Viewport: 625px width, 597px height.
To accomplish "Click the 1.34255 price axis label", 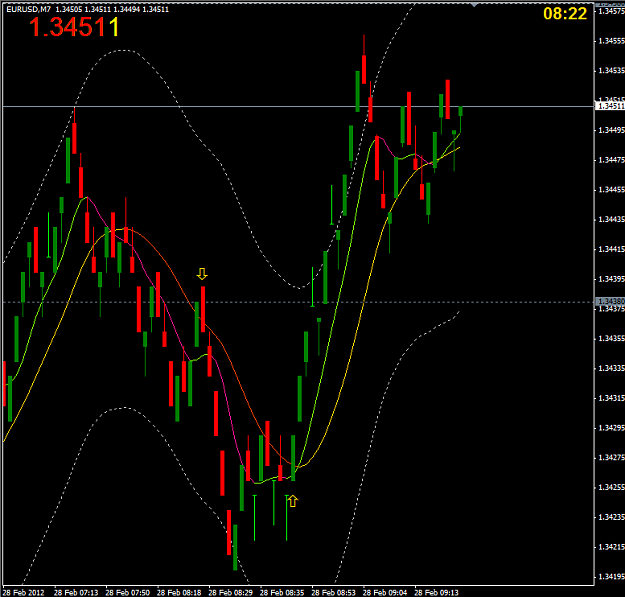I will [x=611, y=487].
